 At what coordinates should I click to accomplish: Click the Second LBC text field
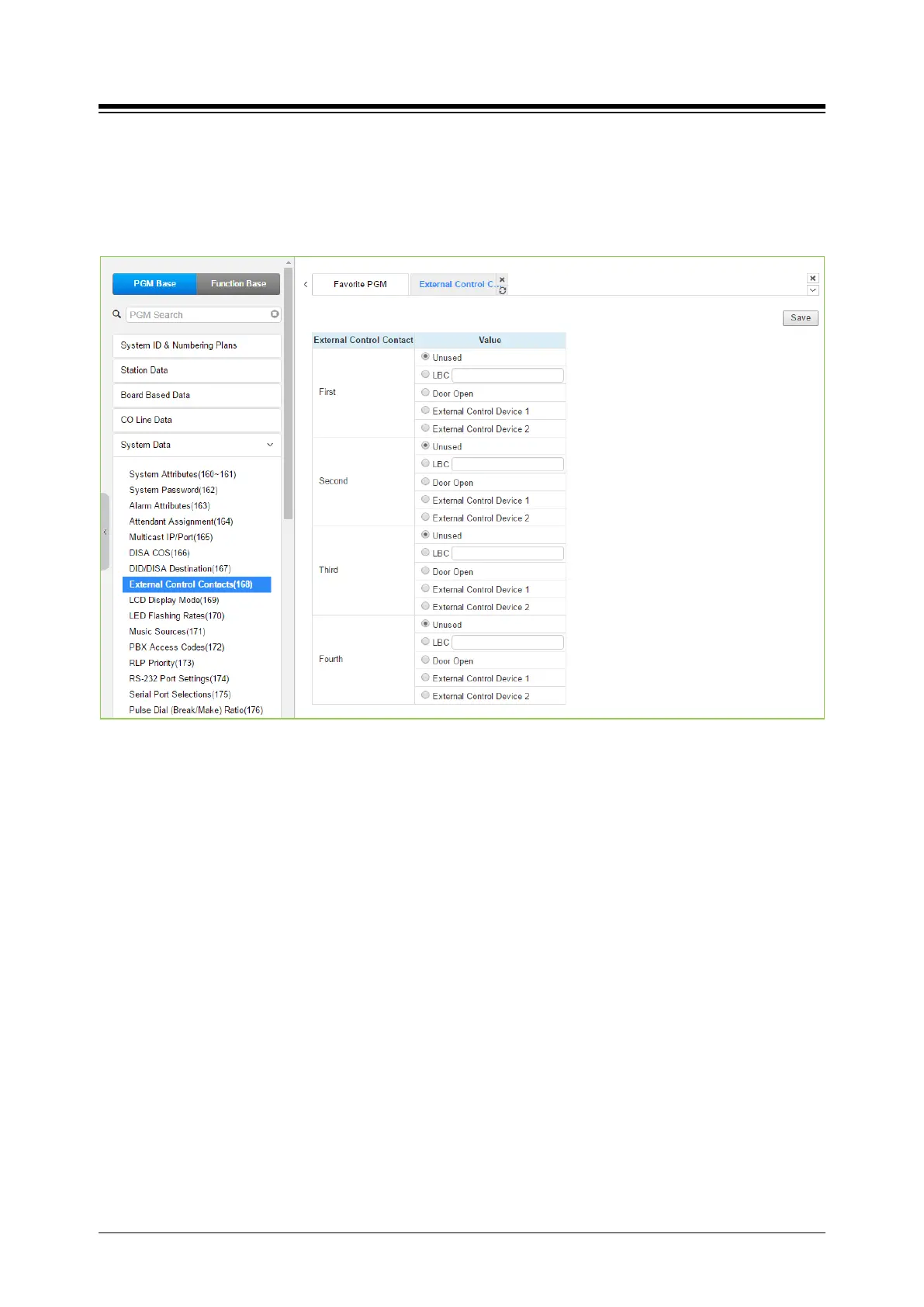(507, 464)
